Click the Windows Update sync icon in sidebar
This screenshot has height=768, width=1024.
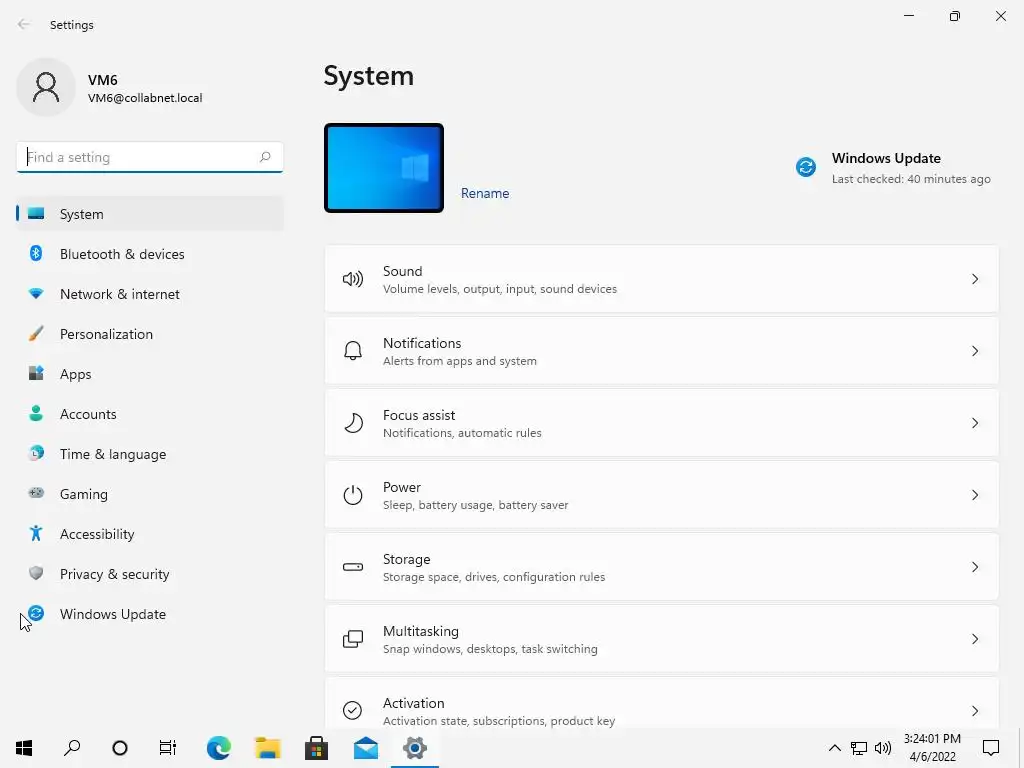[36, 613]
